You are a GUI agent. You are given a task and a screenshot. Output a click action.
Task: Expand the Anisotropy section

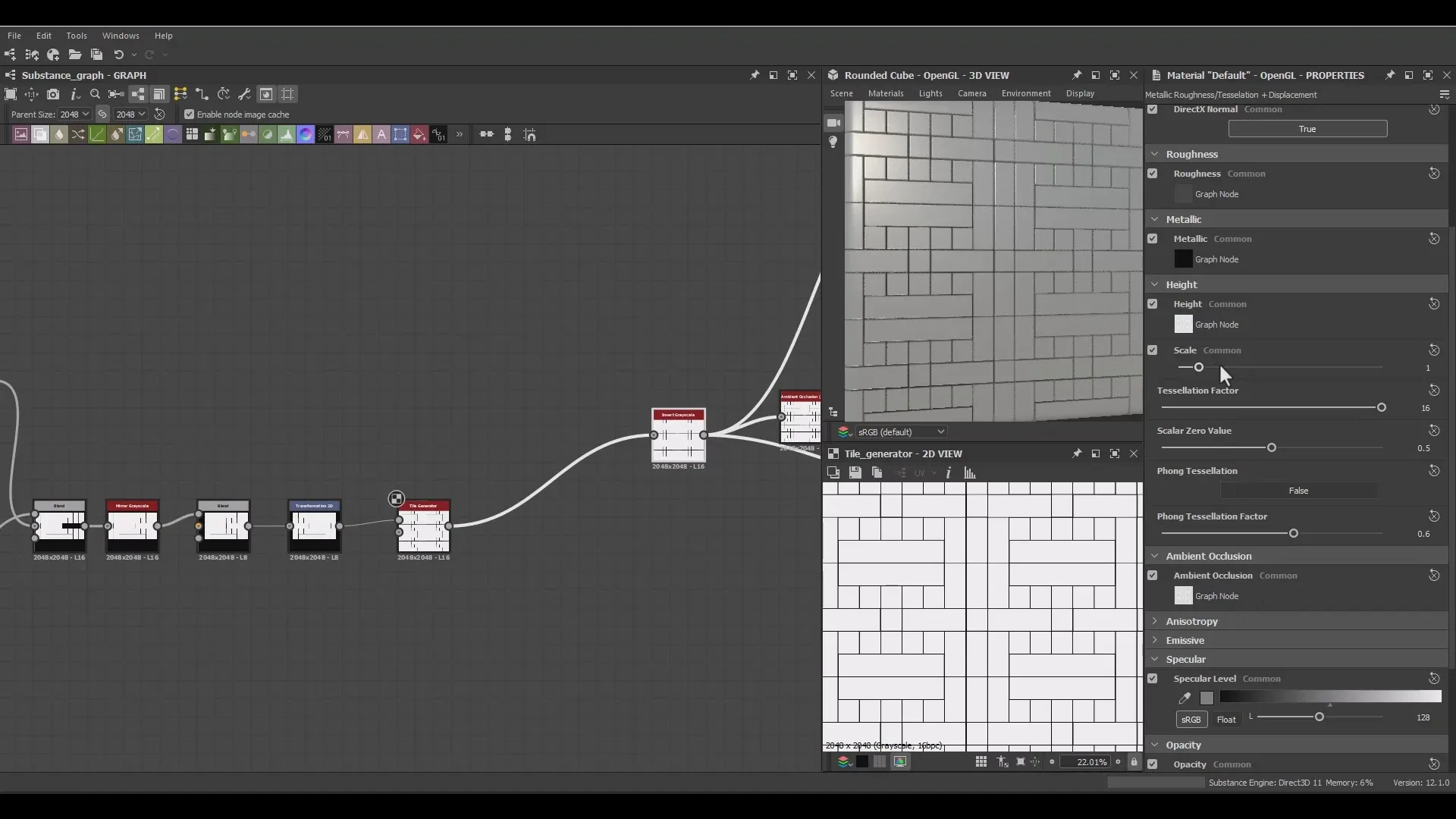[x=1154, y=621]
